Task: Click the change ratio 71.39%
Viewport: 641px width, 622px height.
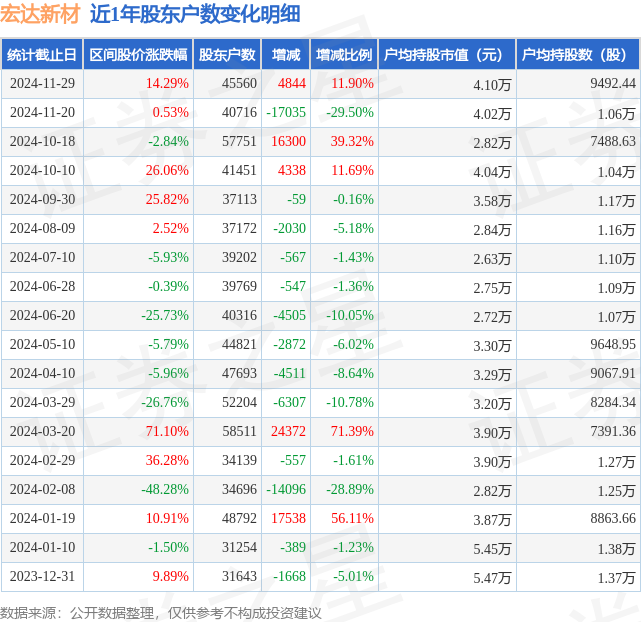Action: pos(352,432)
